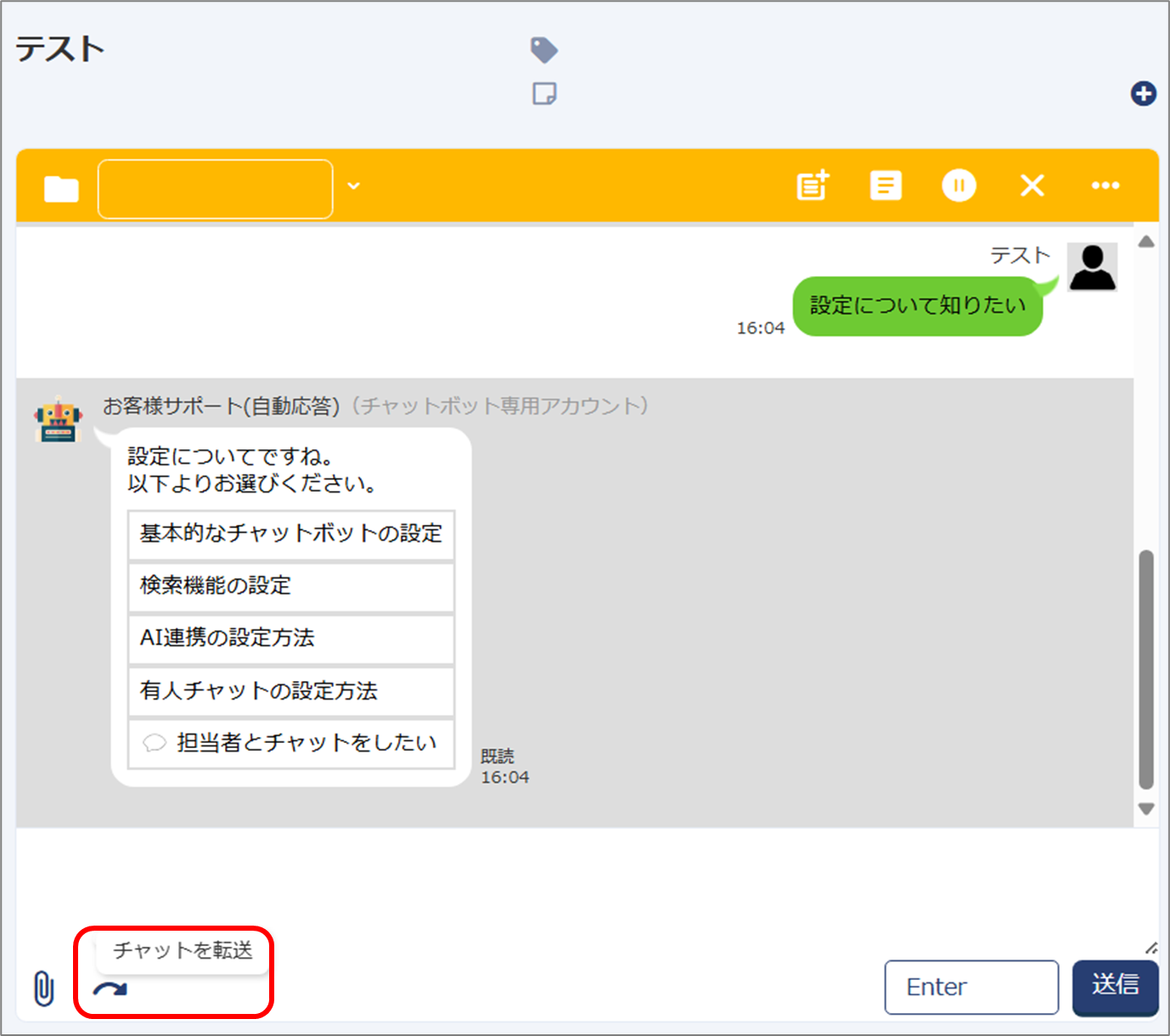The image size is (1170, 1036).
Task: Close chat using the X icon
Action: (x=1032, y=185)
